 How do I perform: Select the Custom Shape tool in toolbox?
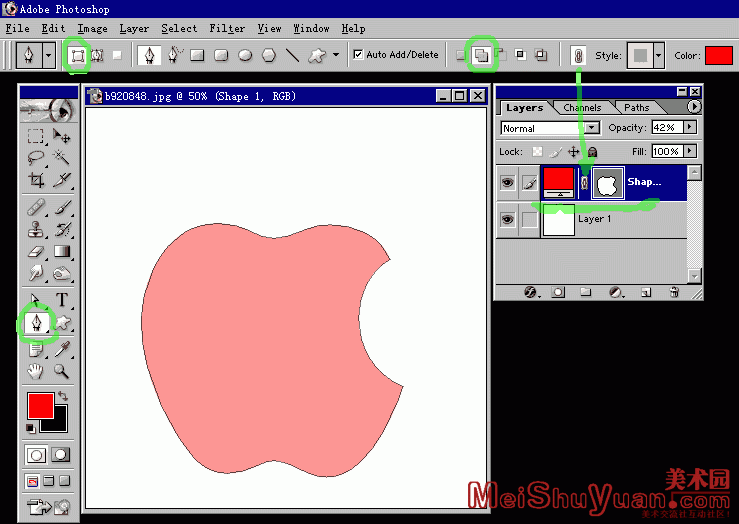[x=62, y=323]
